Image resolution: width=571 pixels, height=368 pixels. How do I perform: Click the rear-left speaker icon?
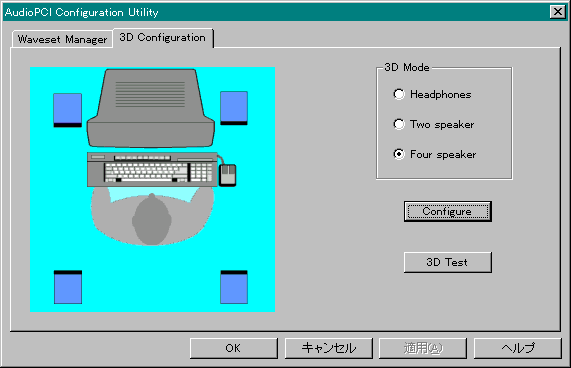pos(68,287)
